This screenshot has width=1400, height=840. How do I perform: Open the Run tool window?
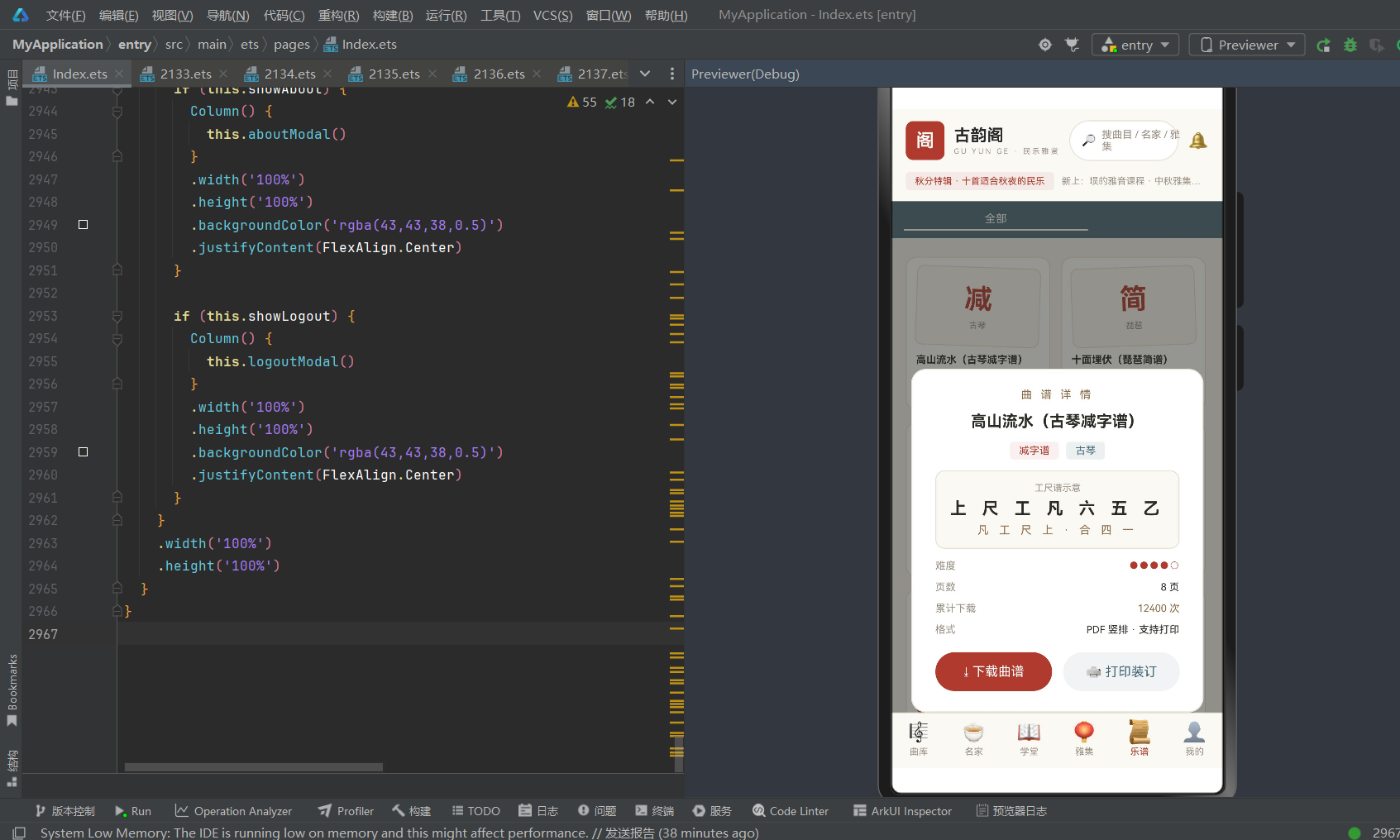pos(133,811)
